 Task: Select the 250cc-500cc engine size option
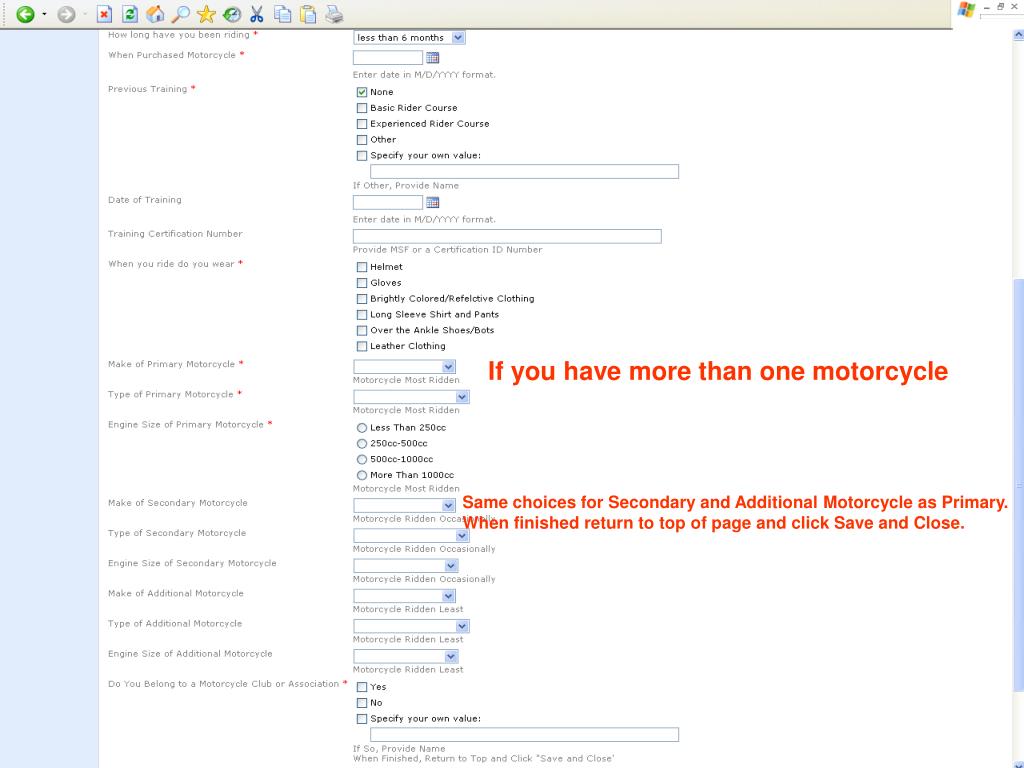362,443
